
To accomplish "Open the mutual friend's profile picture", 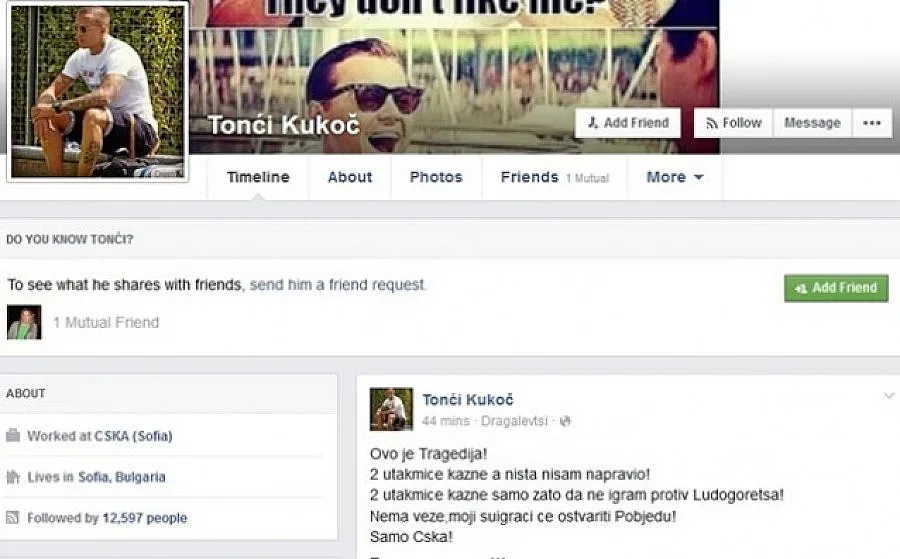I will (24, 322).
